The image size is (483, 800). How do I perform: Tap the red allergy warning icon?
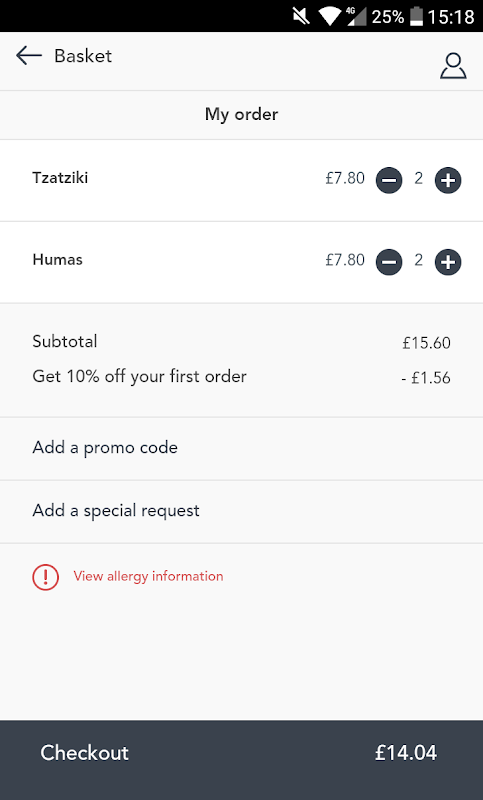(x=45, y=577)
